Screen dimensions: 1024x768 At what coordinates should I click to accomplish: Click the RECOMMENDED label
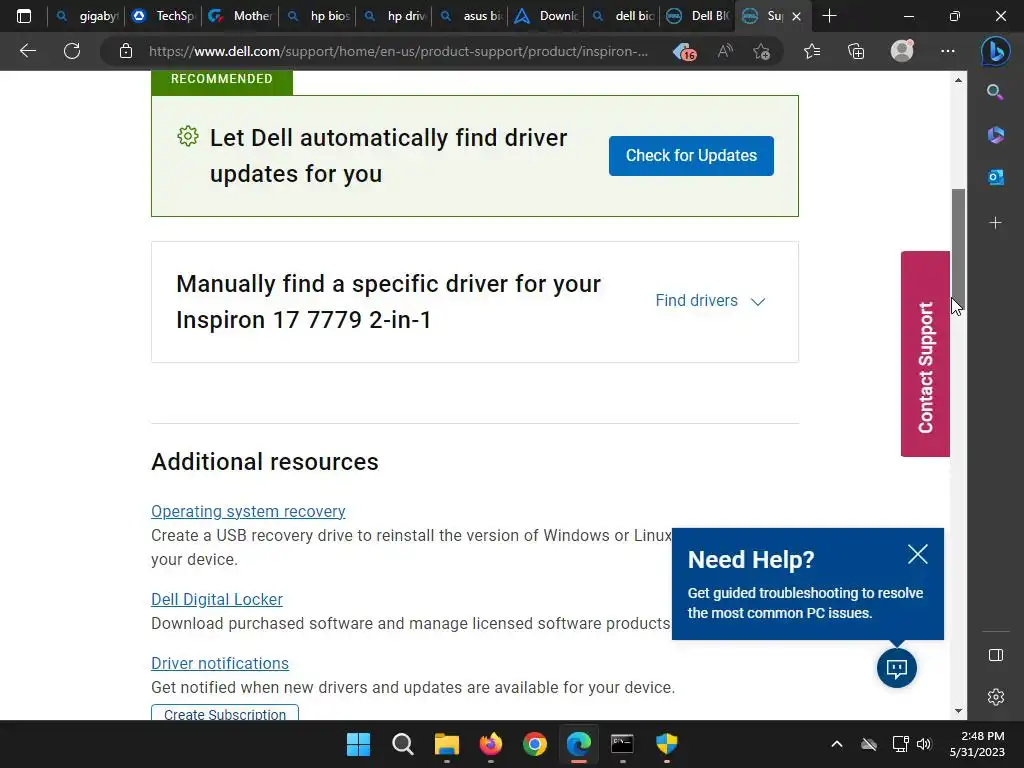[x=222, y=79]
